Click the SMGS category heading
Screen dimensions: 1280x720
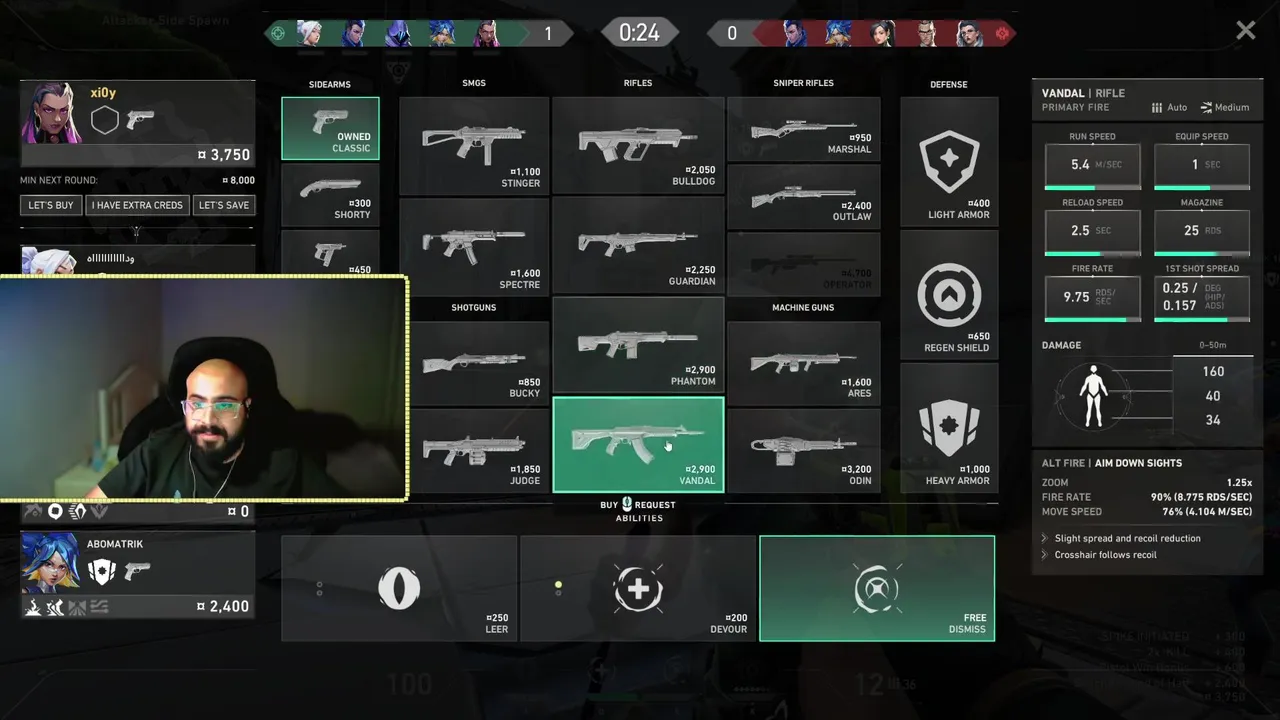[x=474, y=83]
